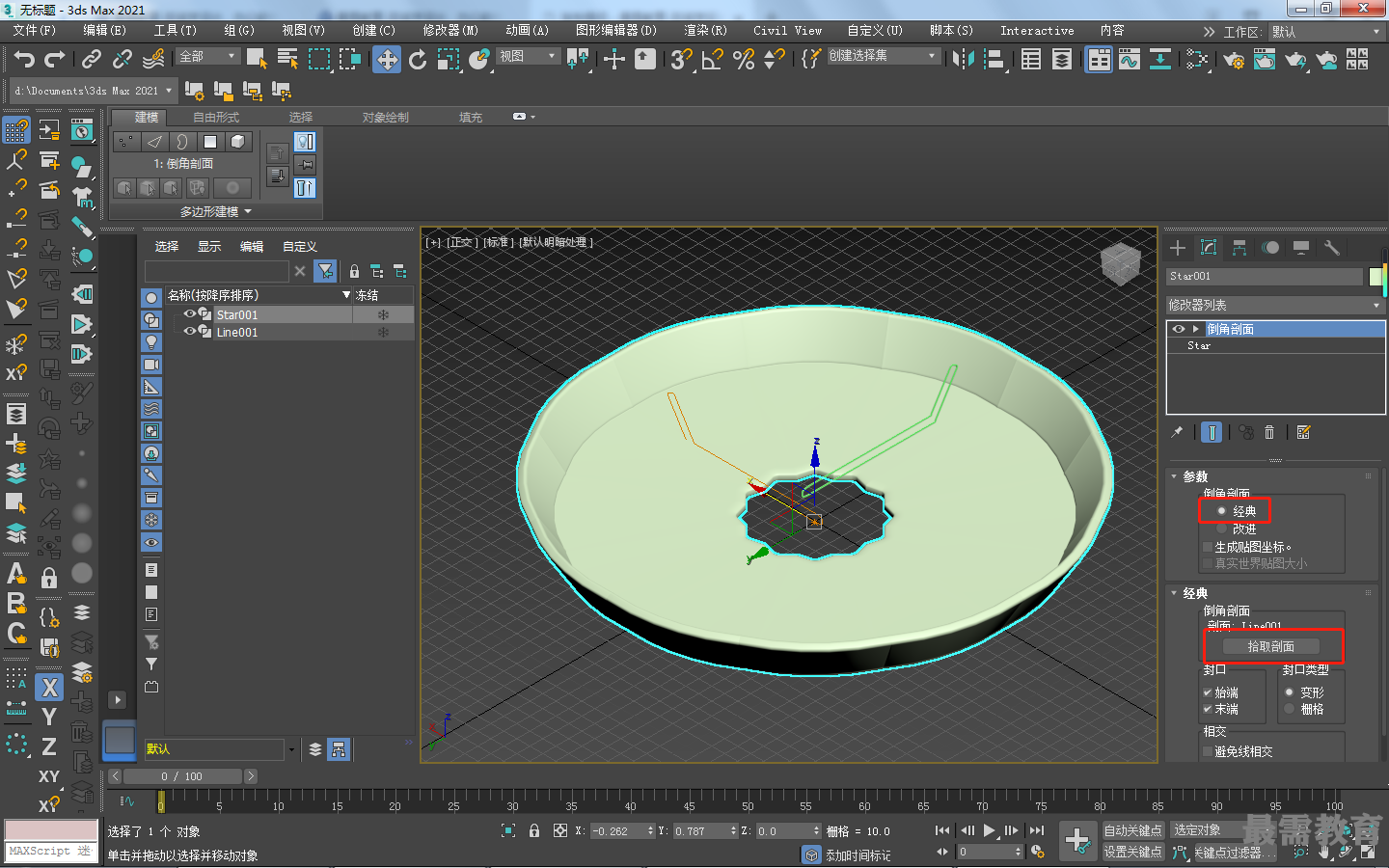
Task: Click the Remove Modifier trash icon
Action: pos(1269,432)
